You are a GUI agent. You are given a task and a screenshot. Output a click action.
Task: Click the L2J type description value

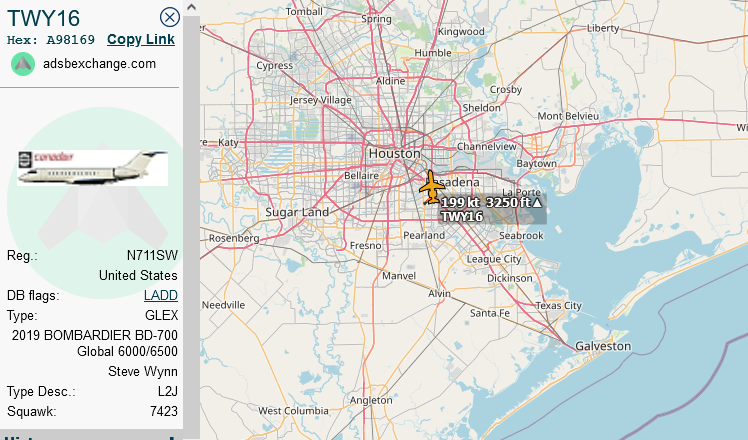tap(168, 391)
